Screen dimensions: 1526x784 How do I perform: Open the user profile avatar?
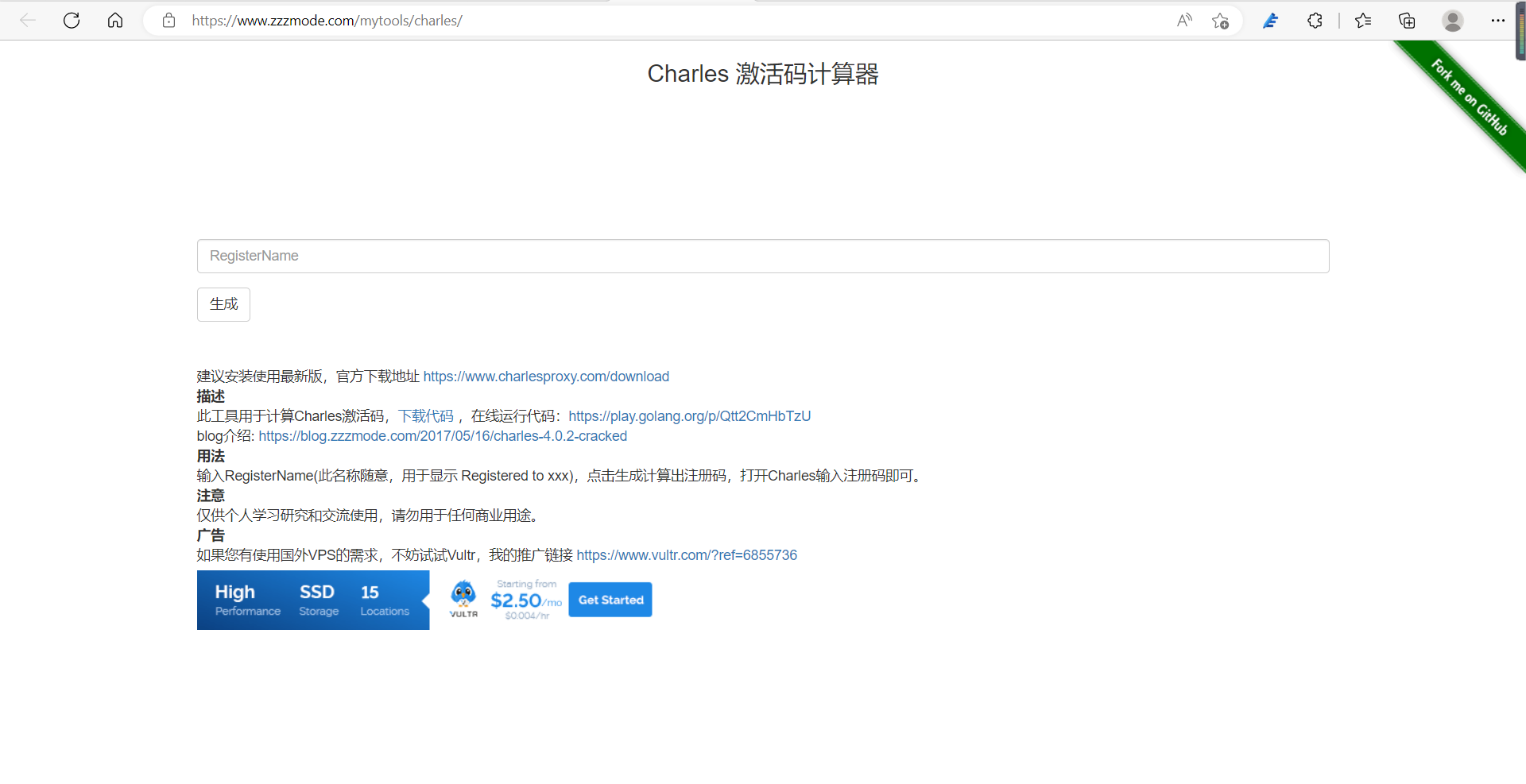click(1453, 21)
